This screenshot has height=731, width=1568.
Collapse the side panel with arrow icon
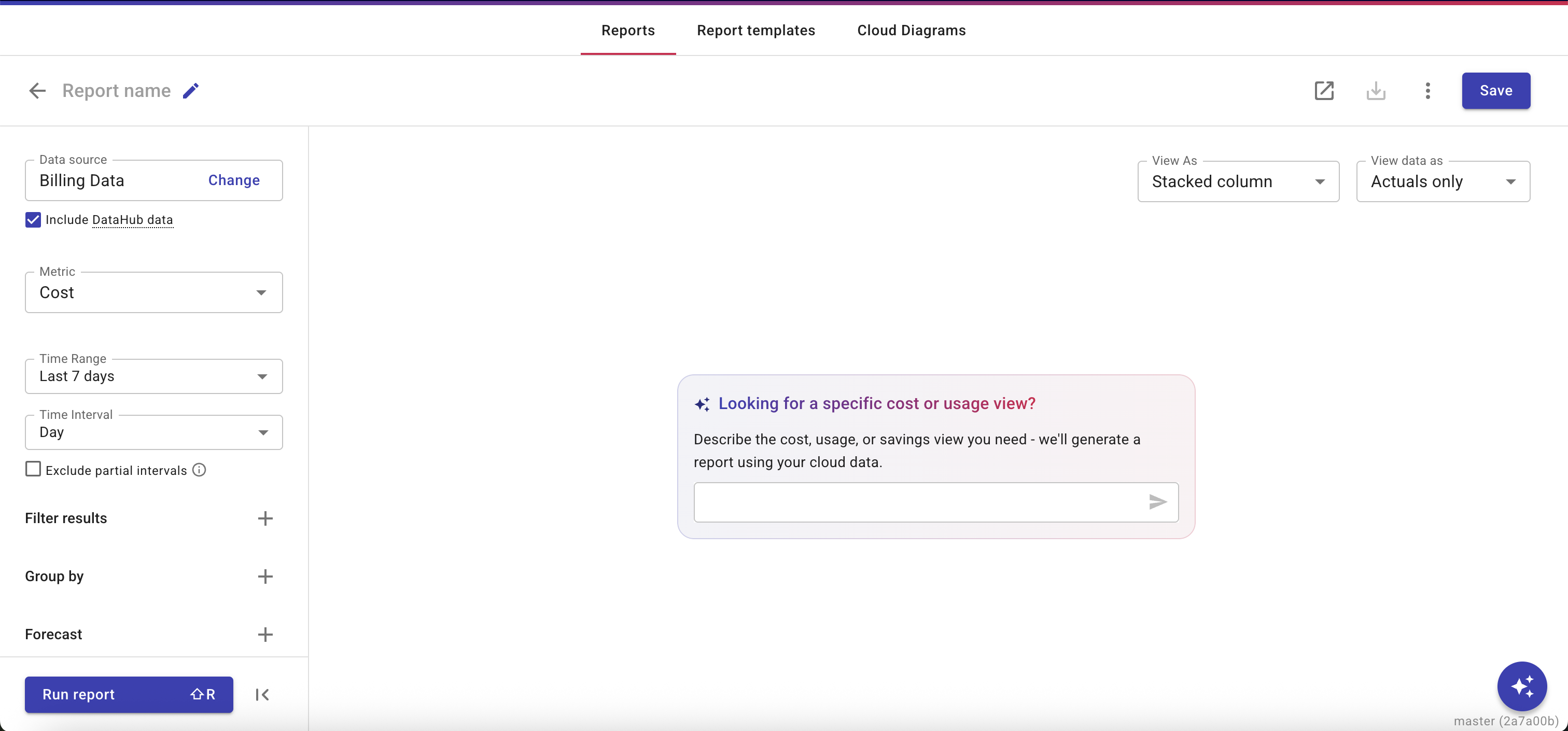pyautogui.click(x=262, y=695)
